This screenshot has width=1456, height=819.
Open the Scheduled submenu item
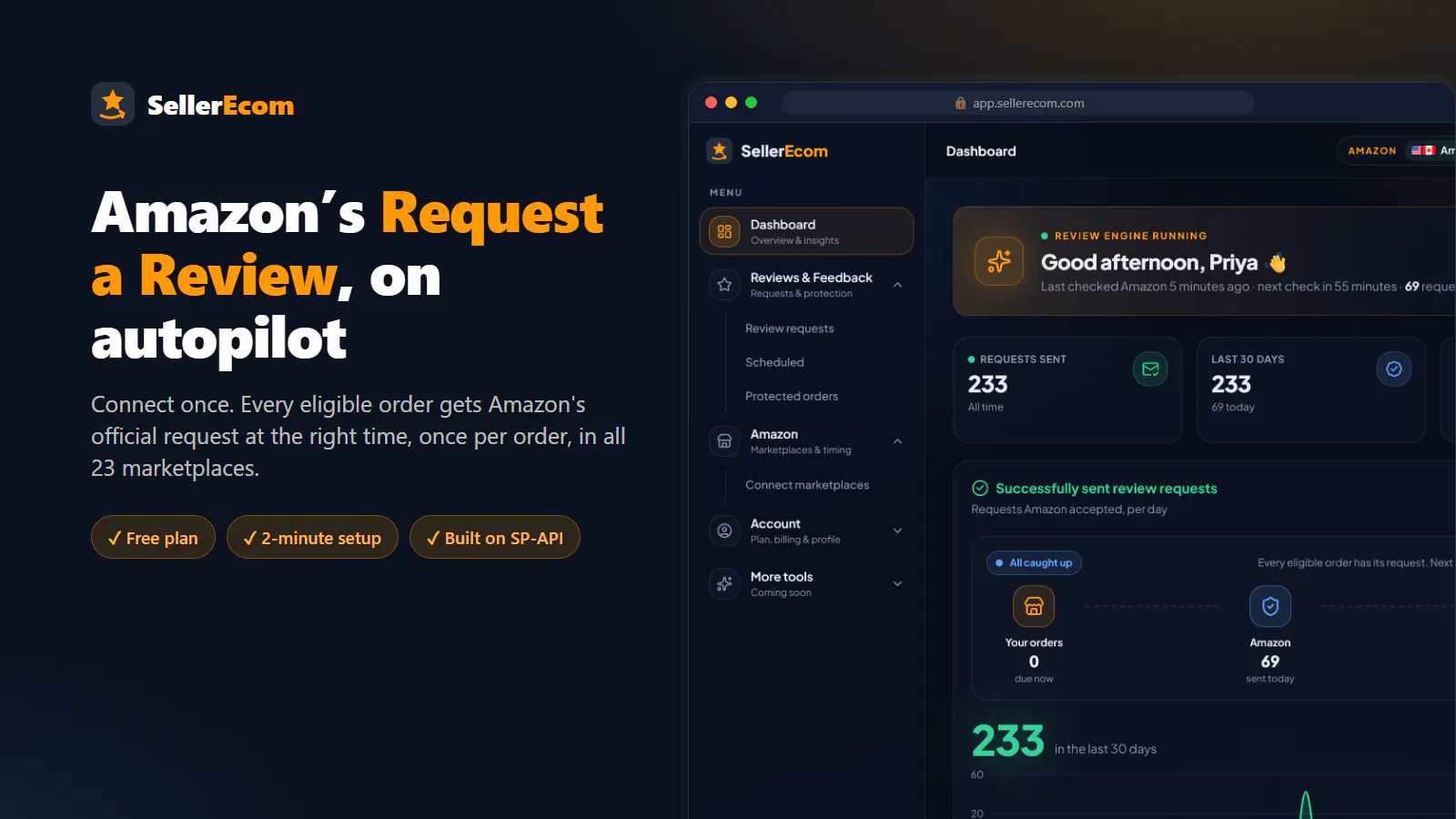[774, 362]
